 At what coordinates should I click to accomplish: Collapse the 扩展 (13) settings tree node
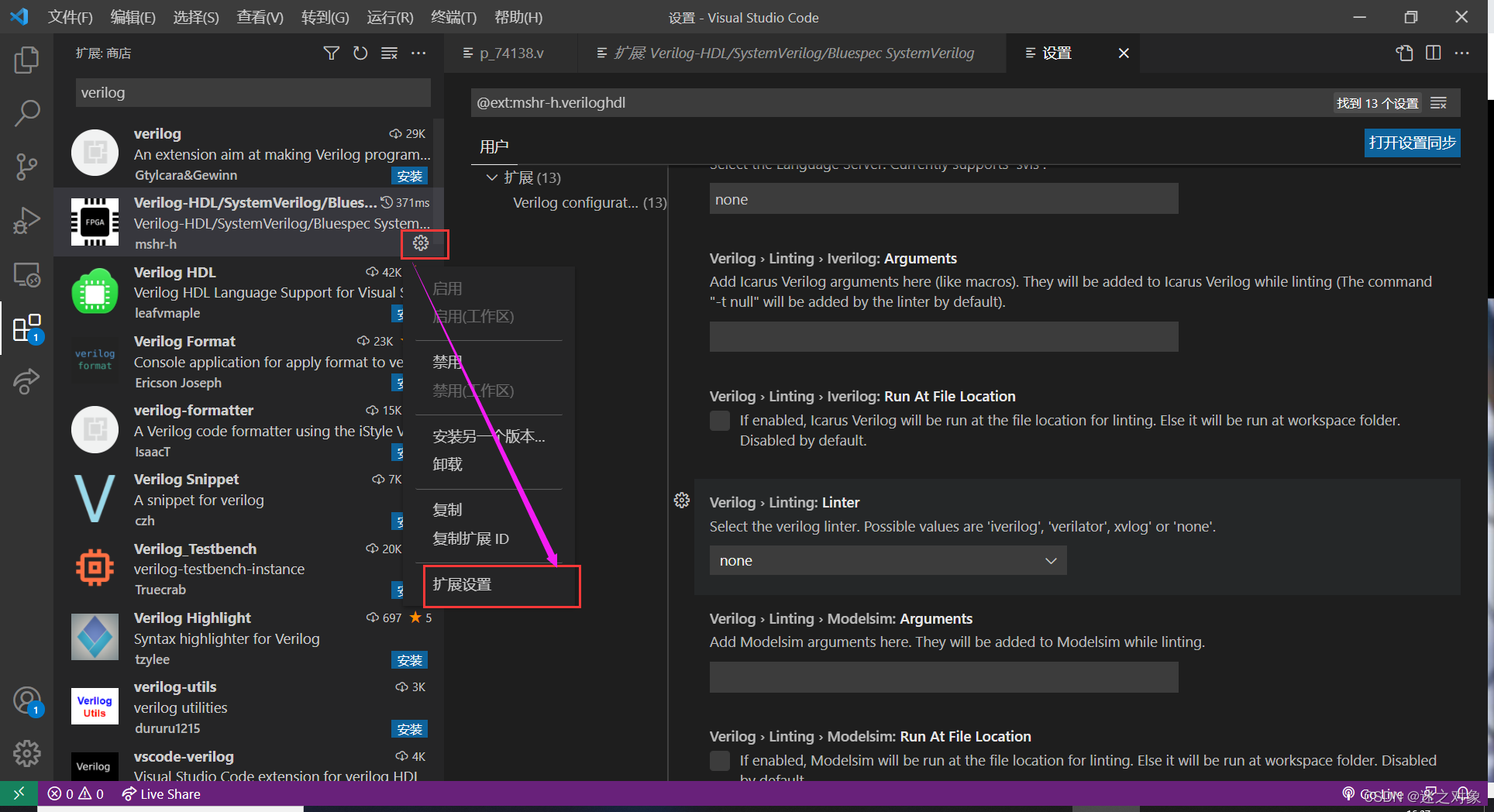[491, 177]
